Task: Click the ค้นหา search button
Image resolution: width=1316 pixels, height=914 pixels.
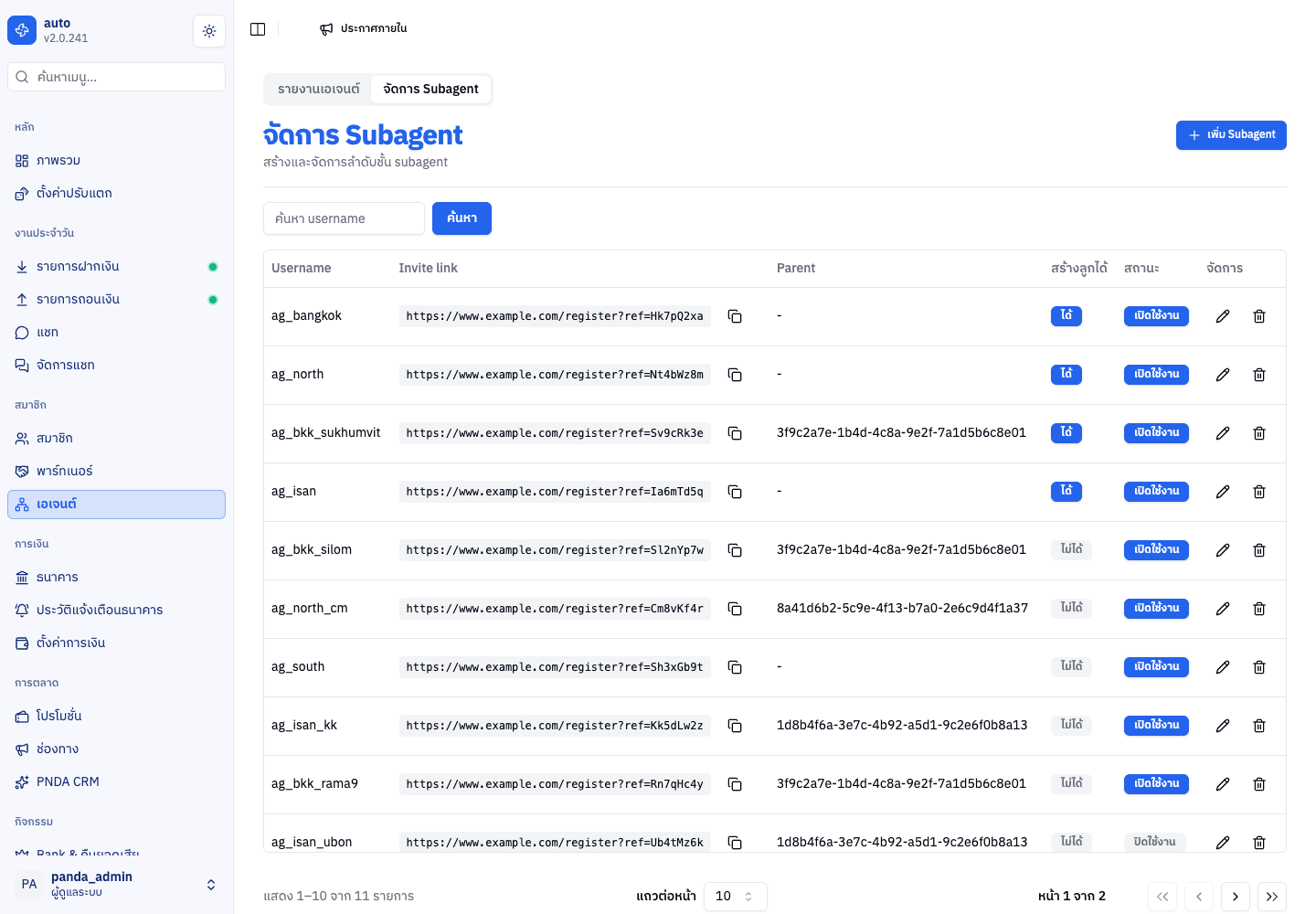Action: point(462,218)
